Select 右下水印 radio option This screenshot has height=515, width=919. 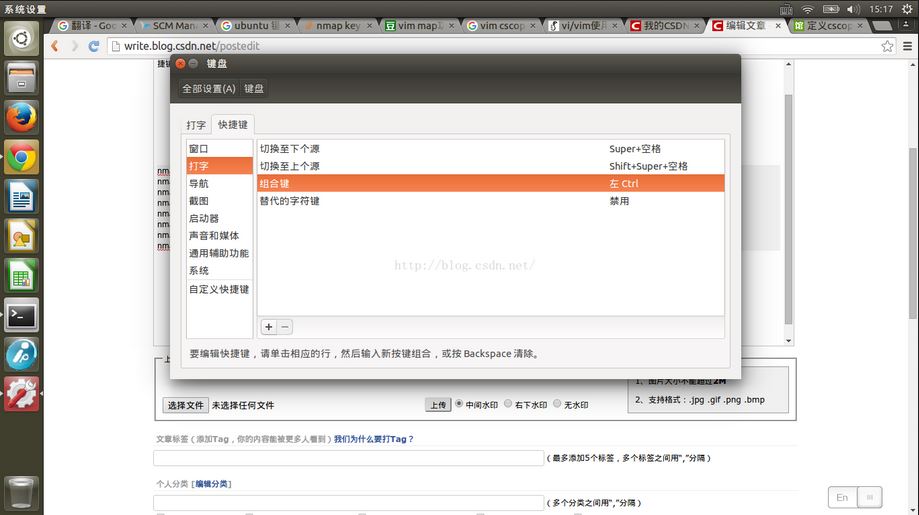coord(508,404)
